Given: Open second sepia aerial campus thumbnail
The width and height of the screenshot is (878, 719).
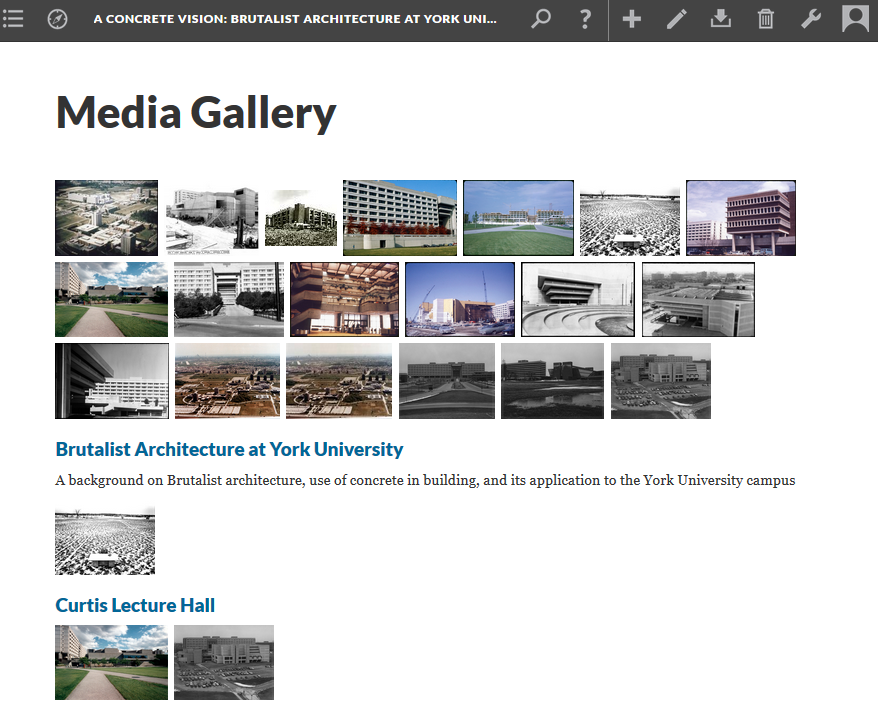Looking at the screenshot, I should tap(339, 381).
